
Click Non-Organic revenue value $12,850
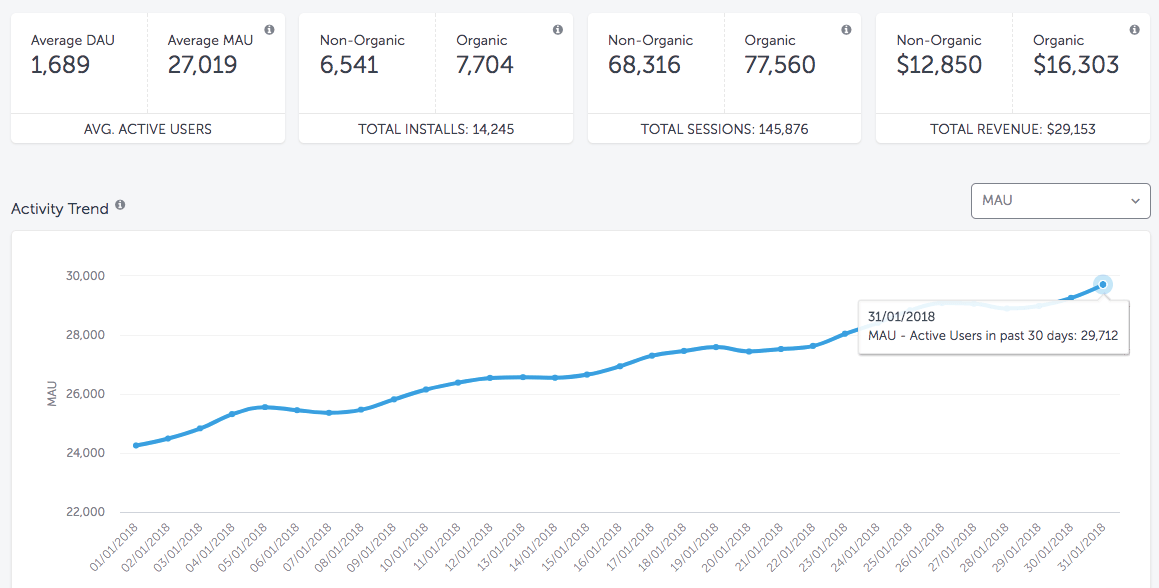939,65
